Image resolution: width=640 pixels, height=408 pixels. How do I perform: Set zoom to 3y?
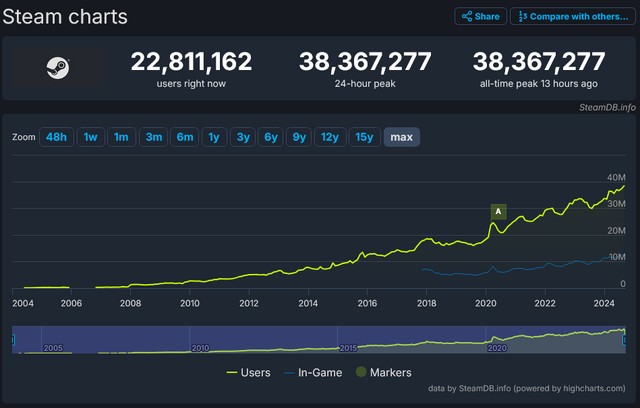[243, 137]
